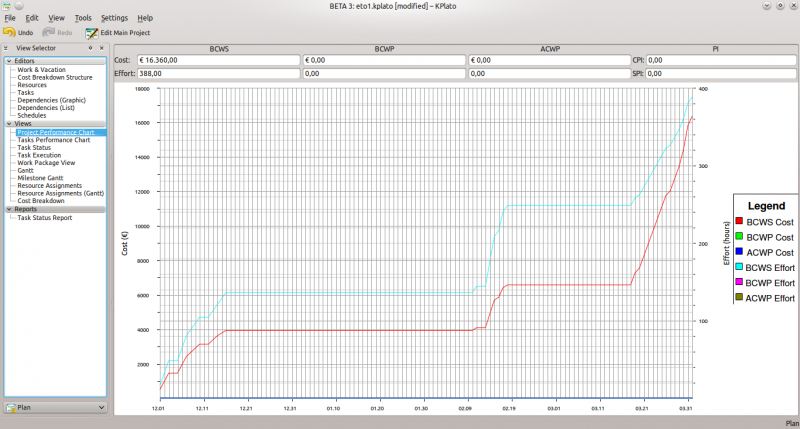Click the application icon in title bar

[7, 6]
